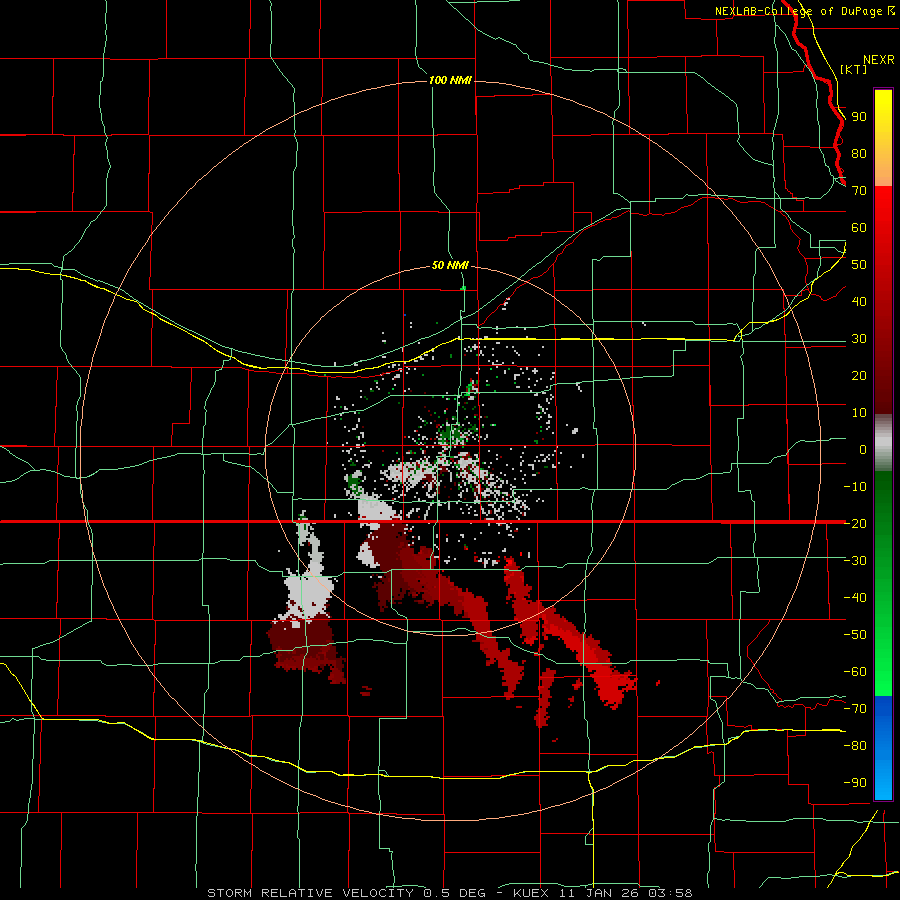Pick the blue bottom segment of color bar
Image resolution: width=900 pixels, height=900 pixels.
883,747
